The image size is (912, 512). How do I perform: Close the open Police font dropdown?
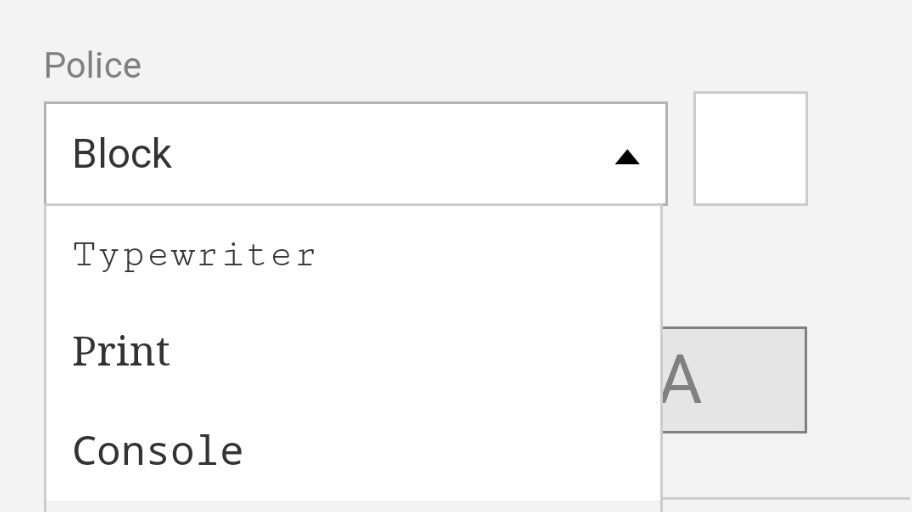tap(627, 157)
